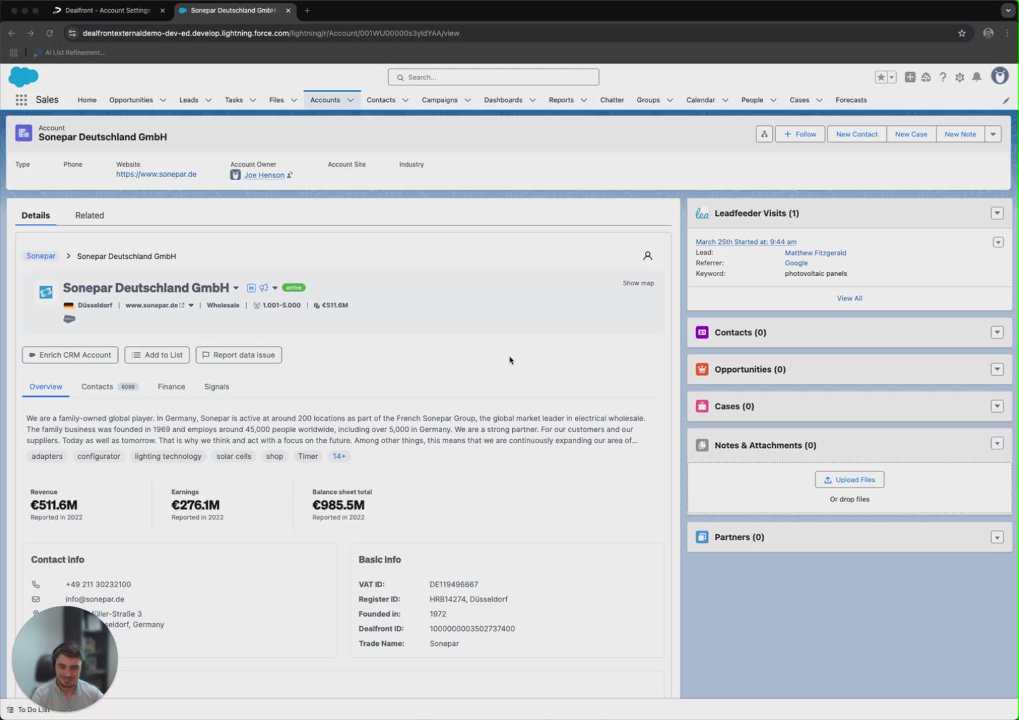Image resolution: width=1019 pixels, height=720 pixels.
Task: Select the Details tab
Action: coord(36,215)
